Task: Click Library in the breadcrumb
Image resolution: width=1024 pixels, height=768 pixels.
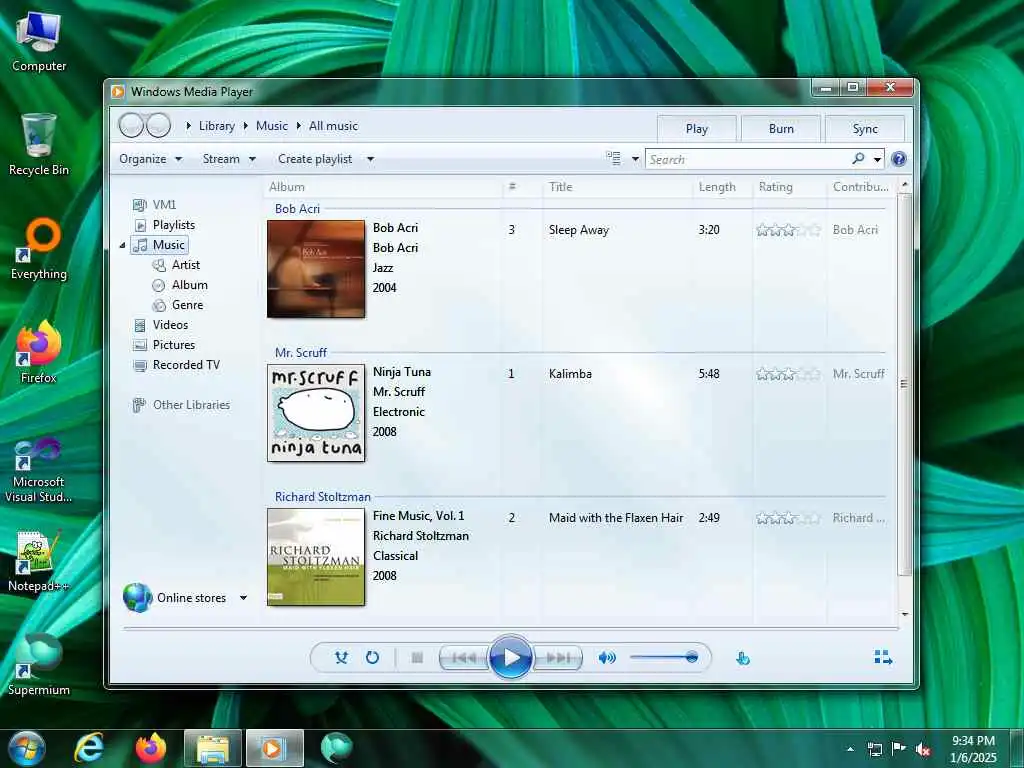Action: (x=217, y=126)
